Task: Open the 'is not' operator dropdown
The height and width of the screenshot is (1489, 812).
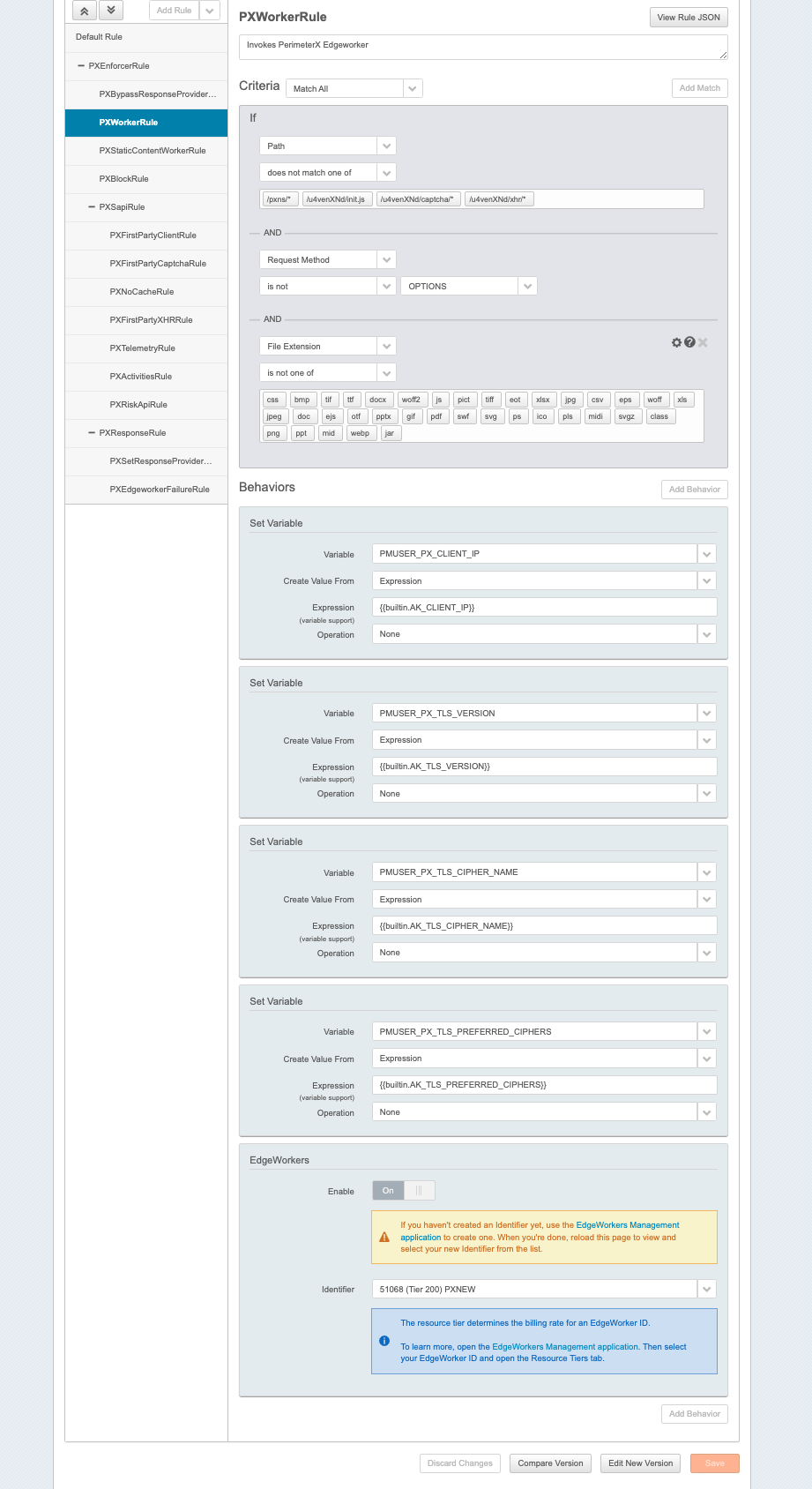Action: pyautogui.click(x=386, y=286)
